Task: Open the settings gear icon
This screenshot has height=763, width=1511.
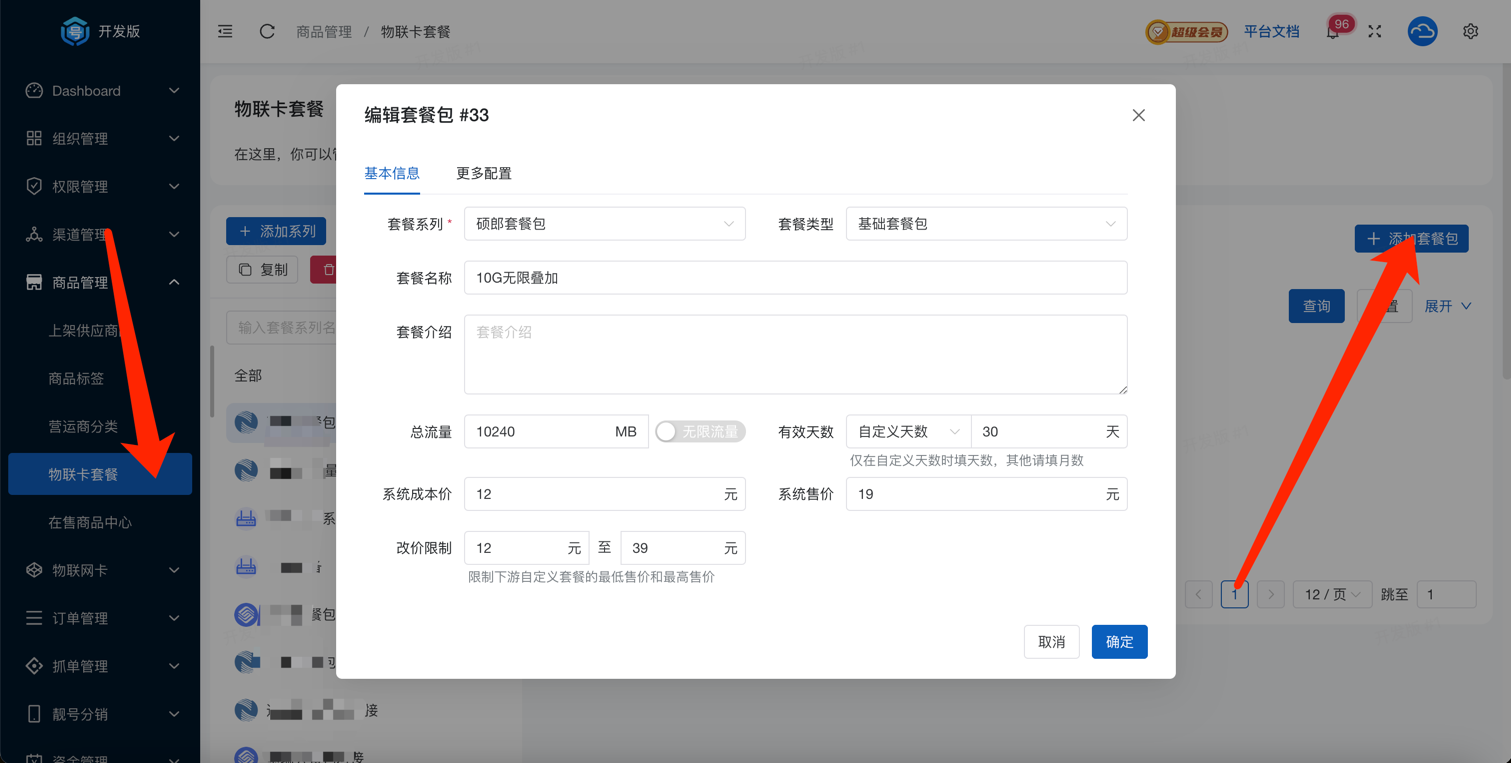Action: (1470, 32)
